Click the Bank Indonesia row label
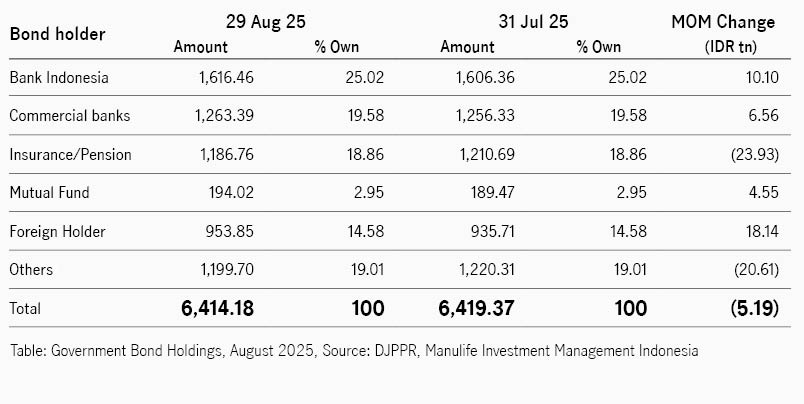The width and height of the screenshot is (804, 404). [59, 77]
